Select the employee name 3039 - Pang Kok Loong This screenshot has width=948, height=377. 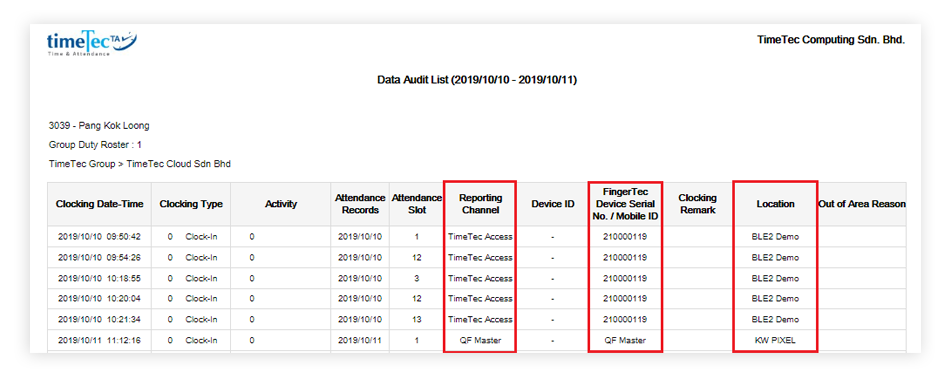(x=99, y=126)
